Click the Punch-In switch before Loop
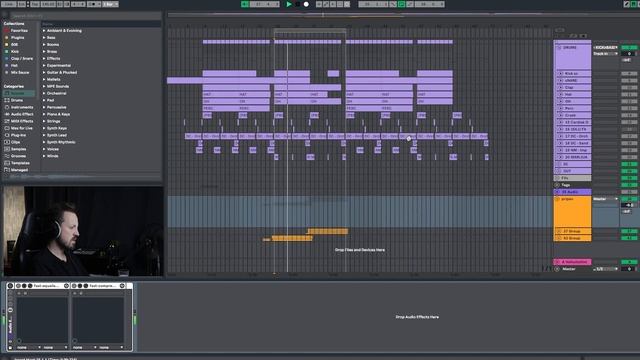The width and height of the screenshot is (640, 360). coord(393,4)
